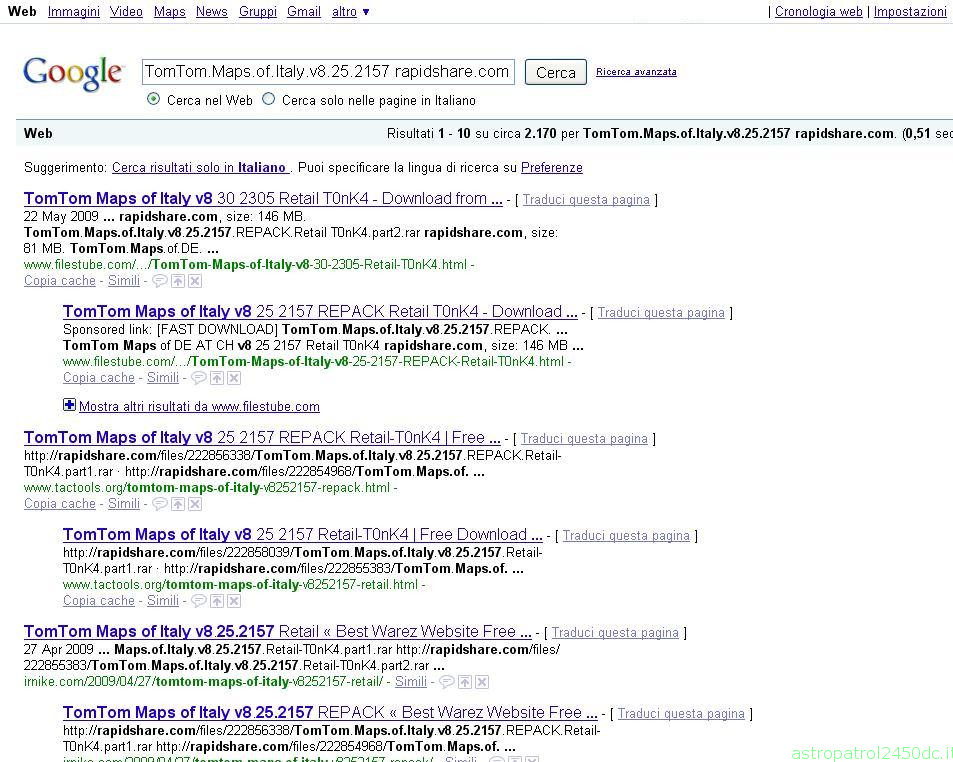
Task: Switch to News in the top navigation
Action: click(212, 12)
